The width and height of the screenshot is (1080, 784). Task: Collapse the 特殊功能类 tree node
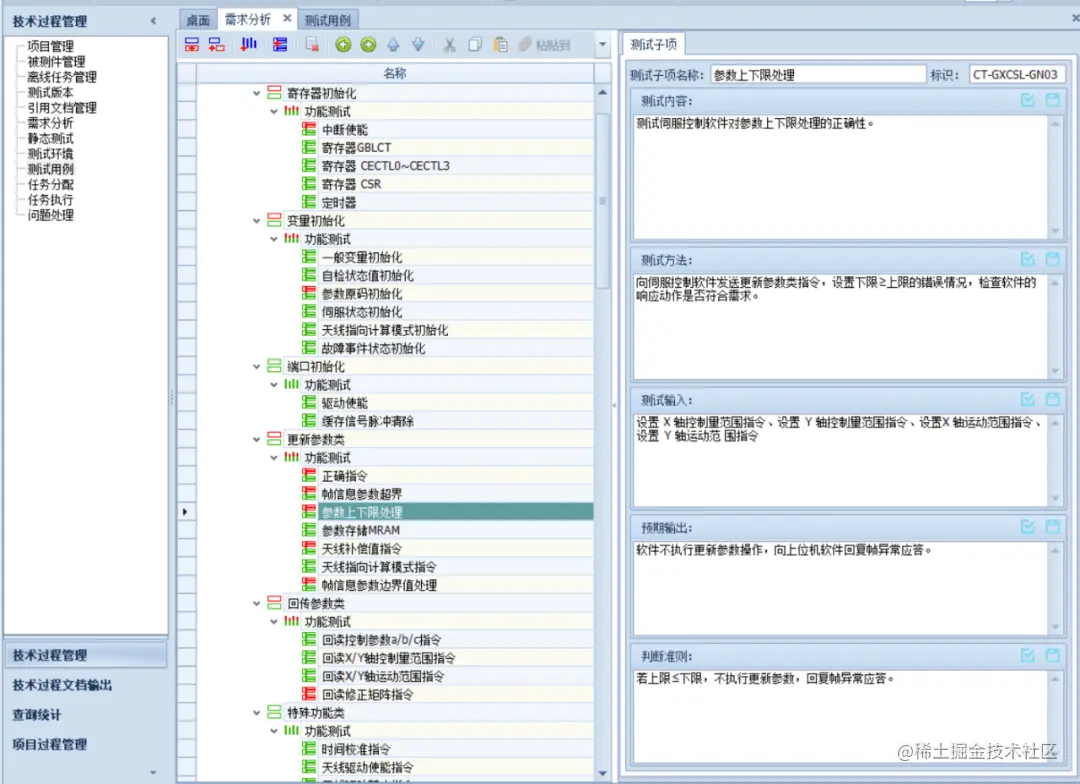(256, 713)
